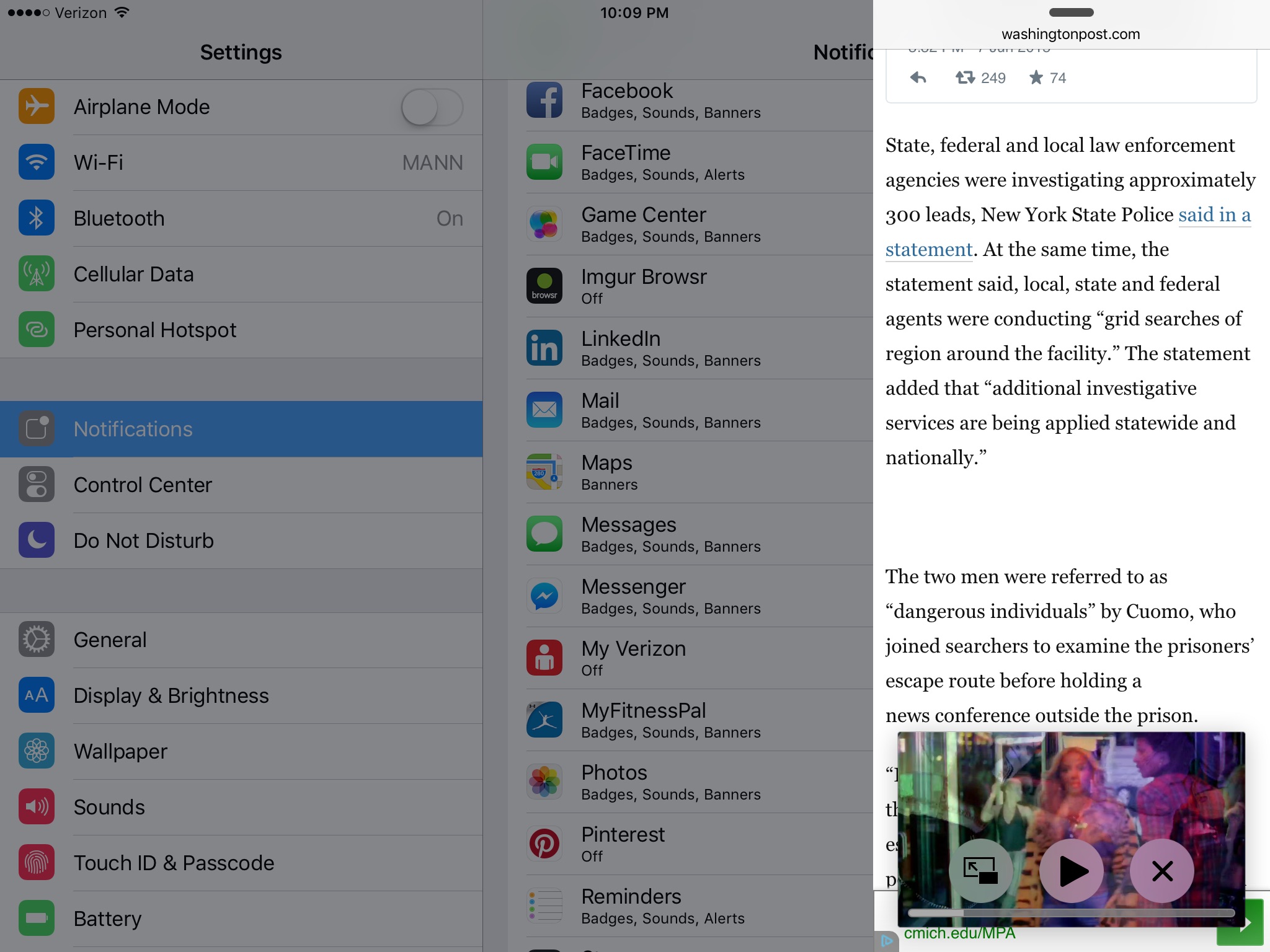Open Control Center settings row
The height and width of the screenshot is (952, 1270).
click(x=241, y=485)
